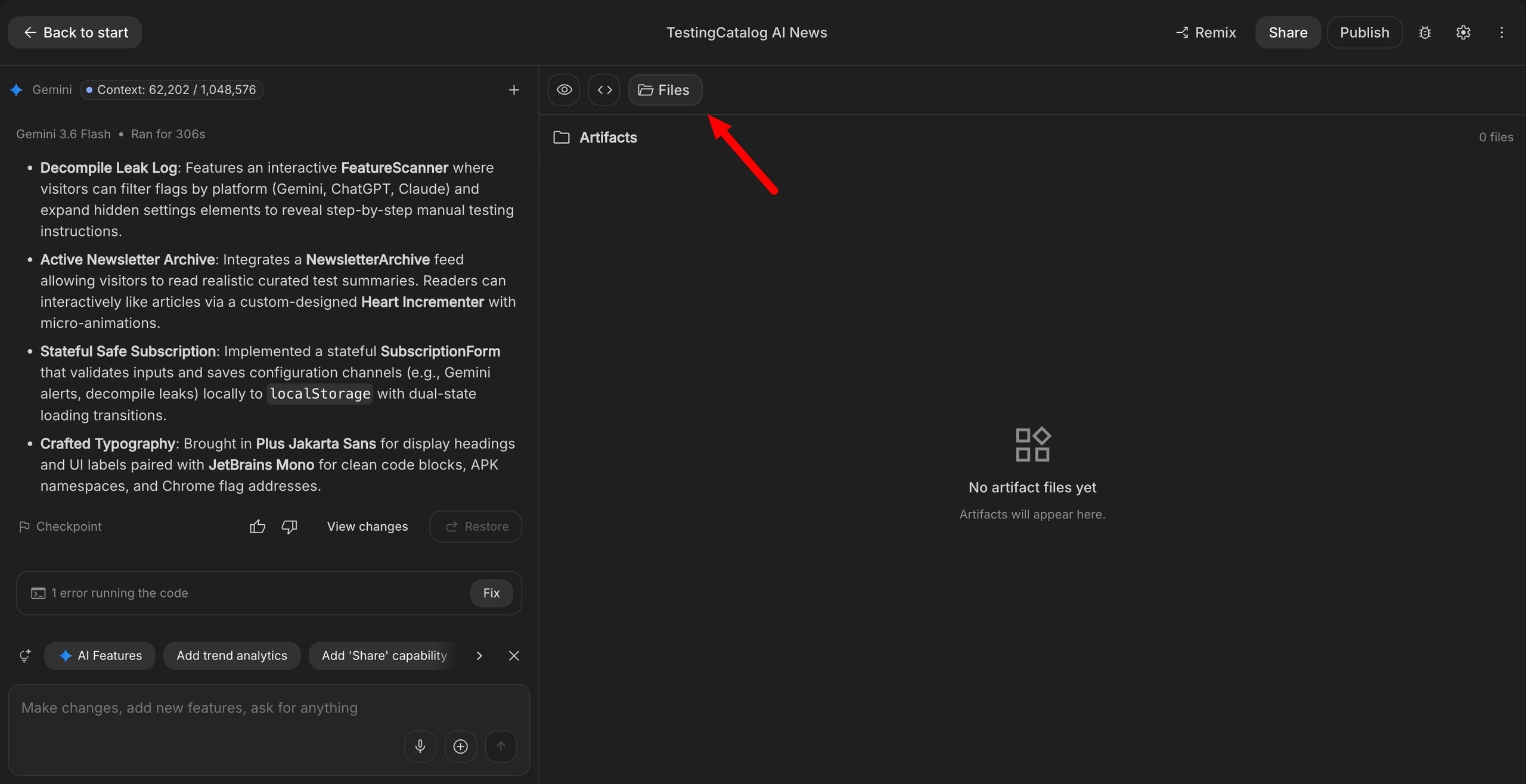Publish the app

tap(1364, 32)
